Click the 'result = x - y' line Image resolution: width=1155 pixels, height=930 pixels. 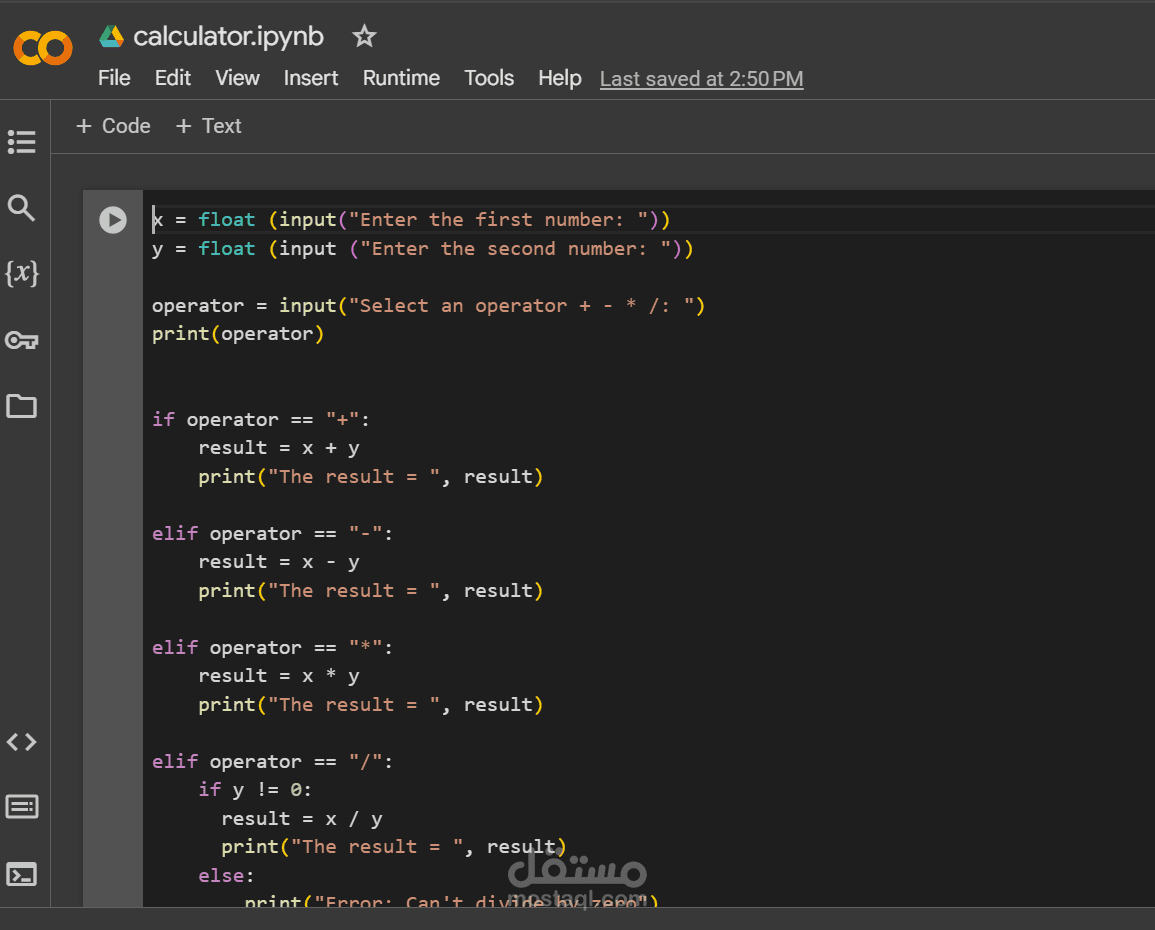pyautogui.click(x=278, y=562)
